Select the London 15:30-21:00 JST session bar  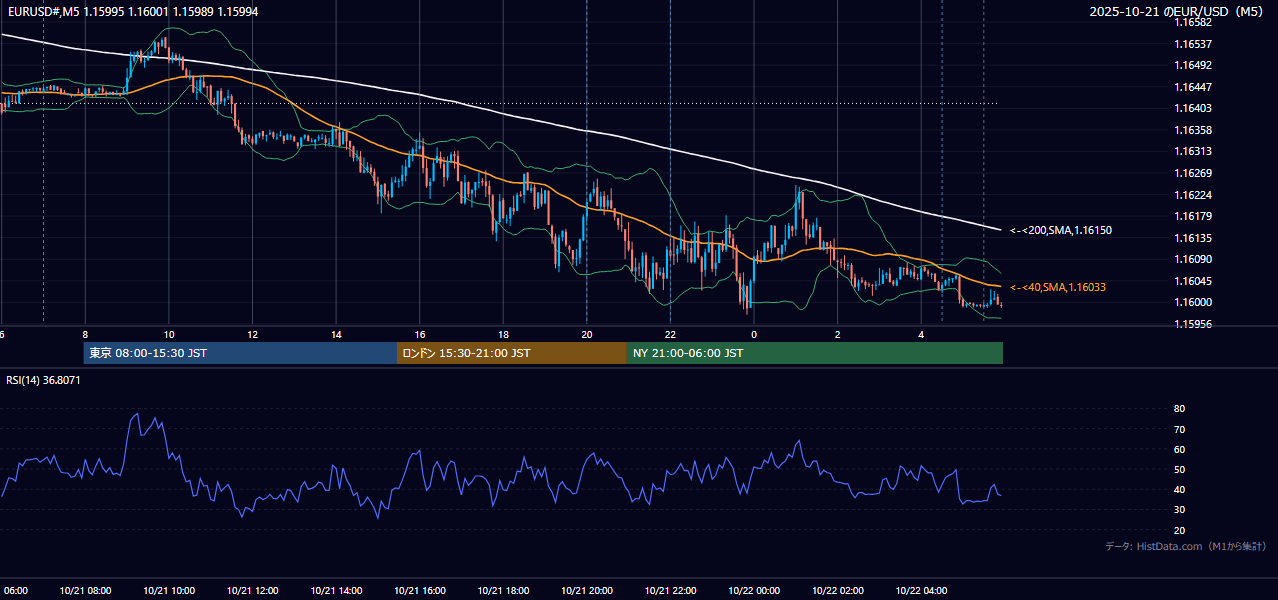pos(512,353)
